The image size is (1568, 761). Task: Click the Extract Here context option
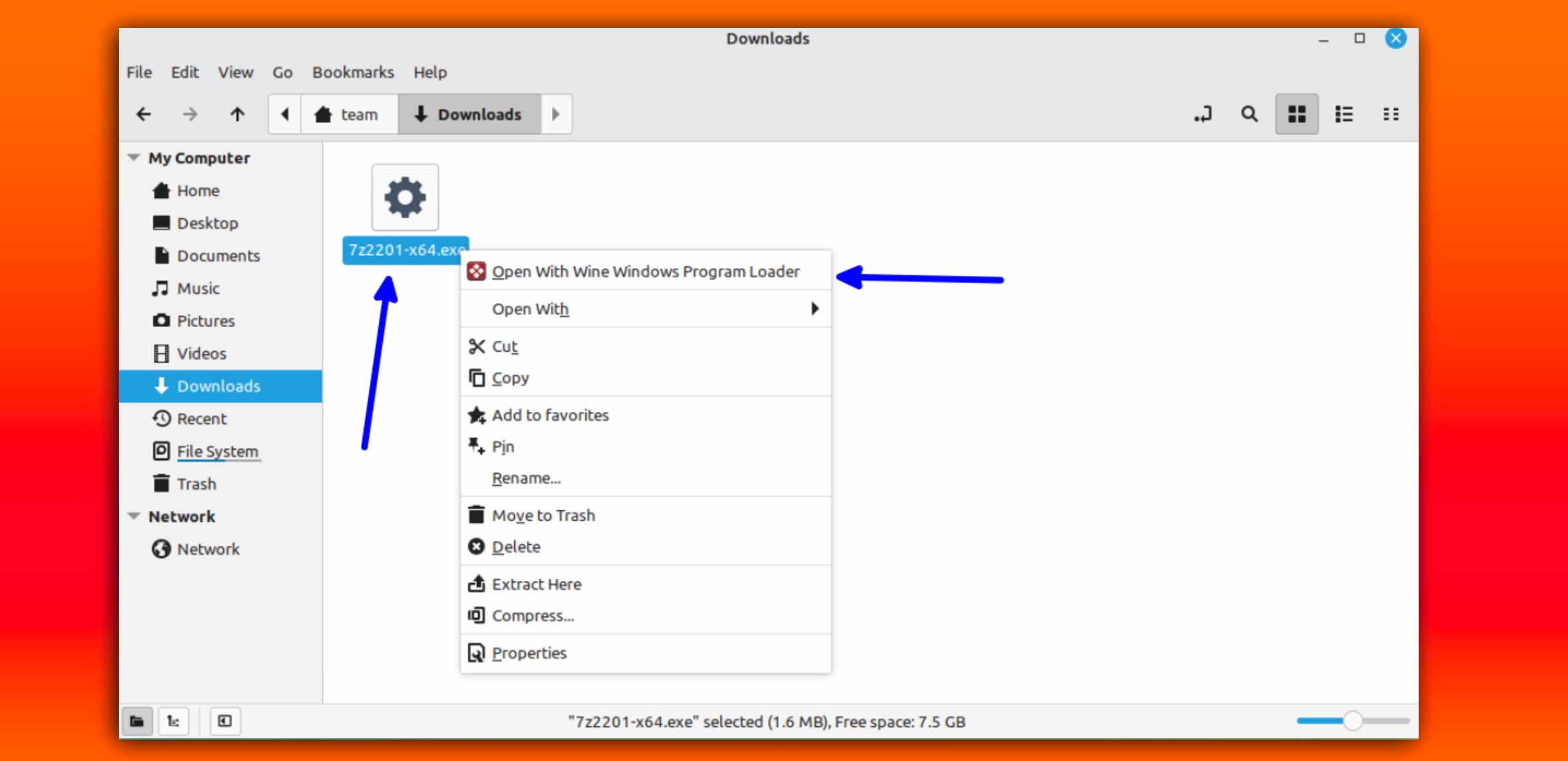tap(536, 583)
